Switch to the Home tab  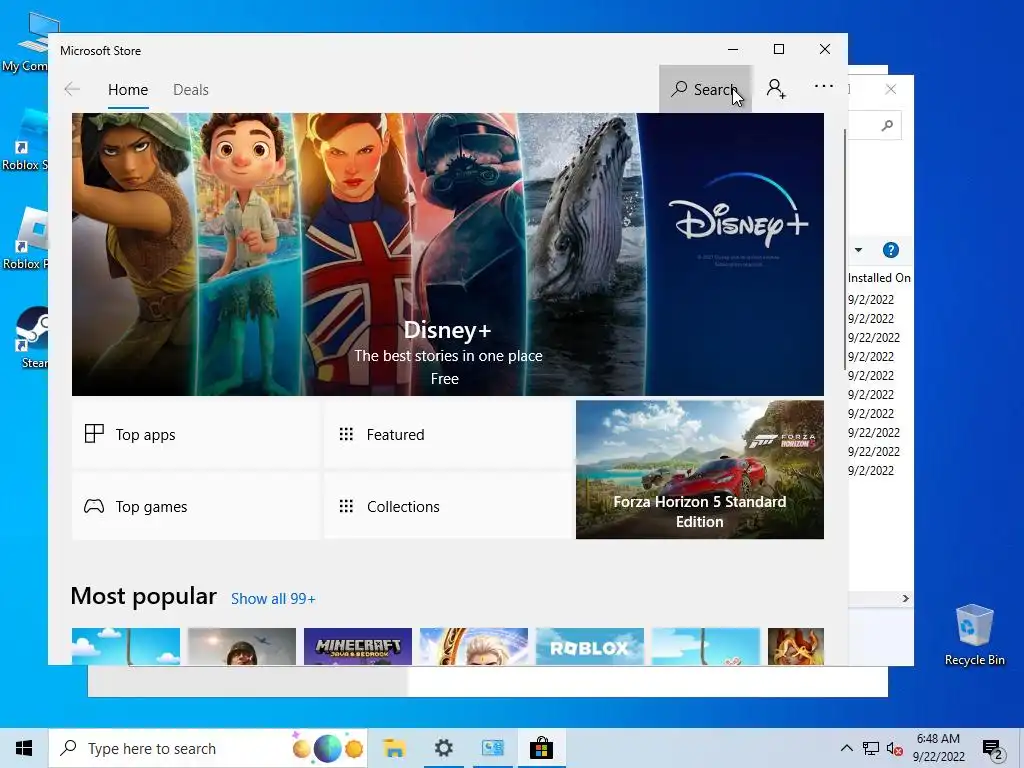click(128, 89)
